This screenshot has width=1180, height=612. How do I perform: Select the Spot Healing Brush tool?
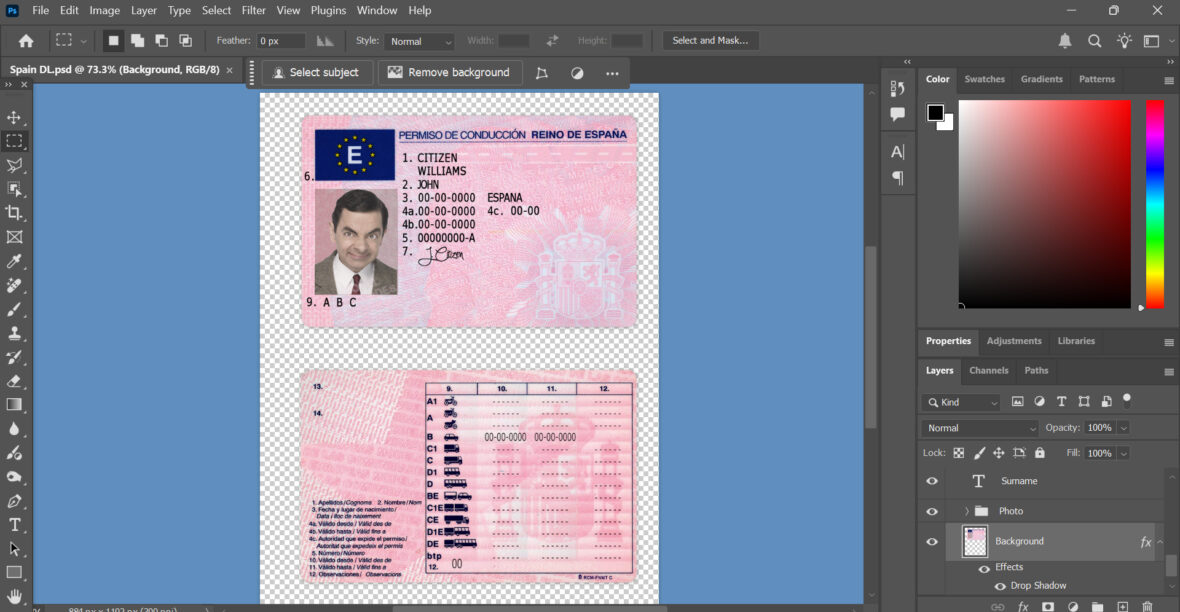[14, 285]
